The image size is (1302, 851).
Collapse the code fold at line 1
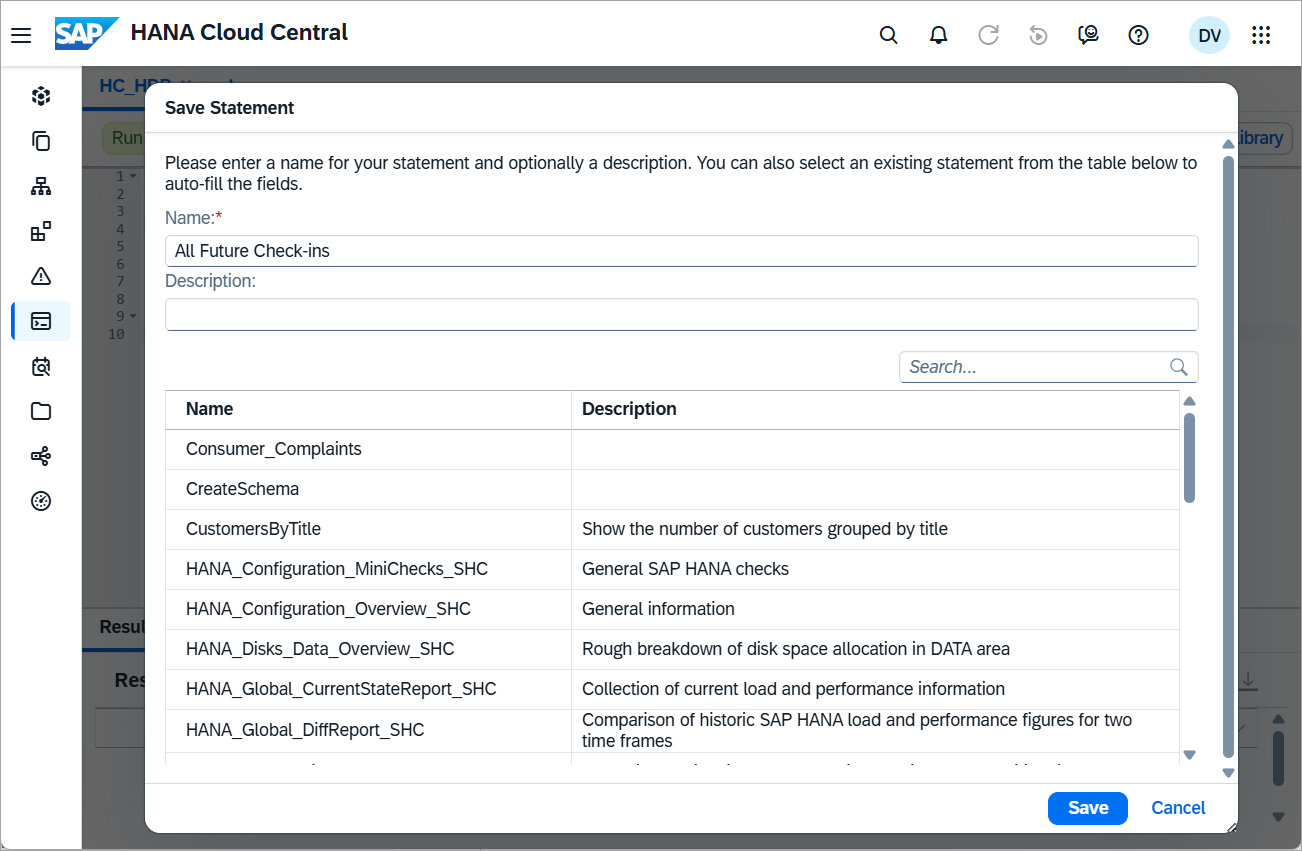coord(133,176)
